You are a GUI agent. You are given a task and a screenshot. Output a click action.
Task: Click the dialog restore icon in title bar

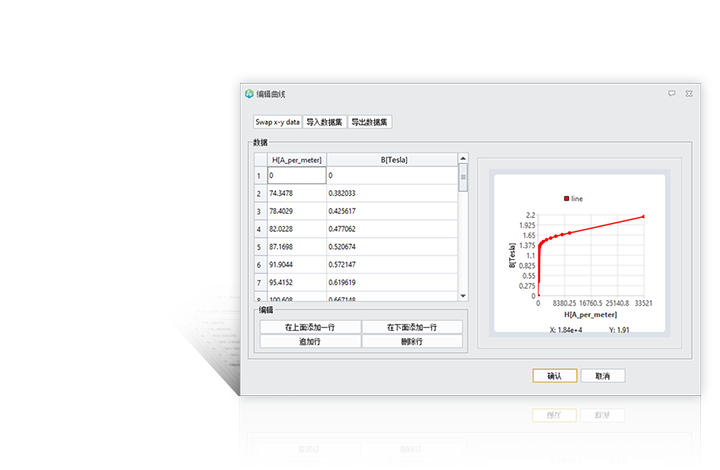click(x=671, y=93)
